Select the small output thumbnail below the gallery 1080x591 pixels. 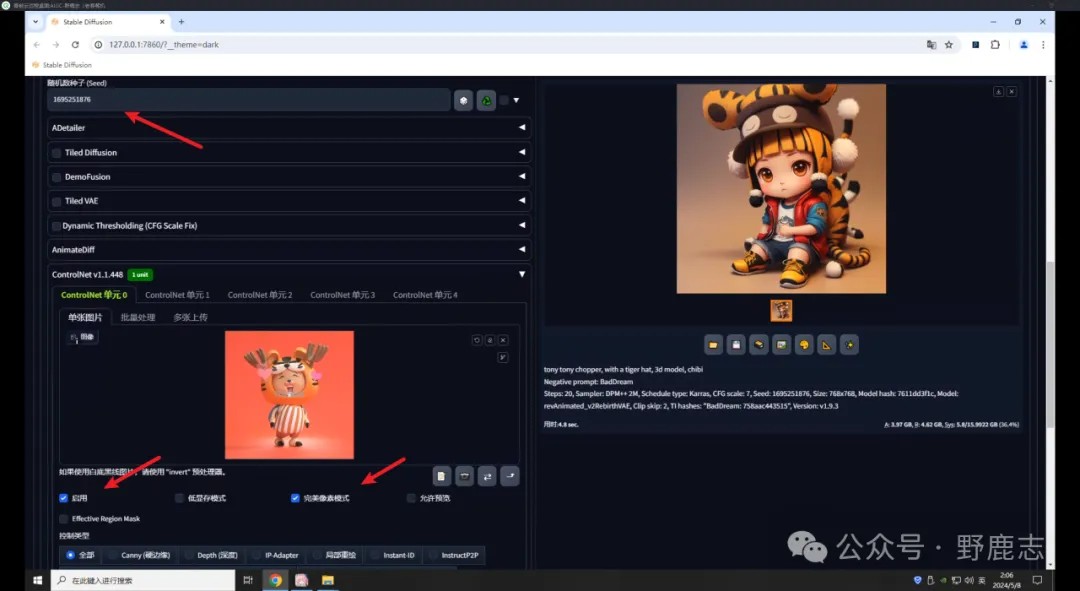781,311
